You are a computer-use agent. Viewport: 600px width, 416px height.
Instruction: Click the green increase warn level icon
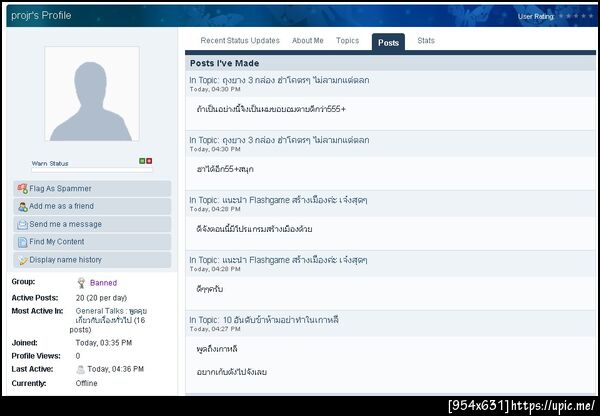point(142,161)
